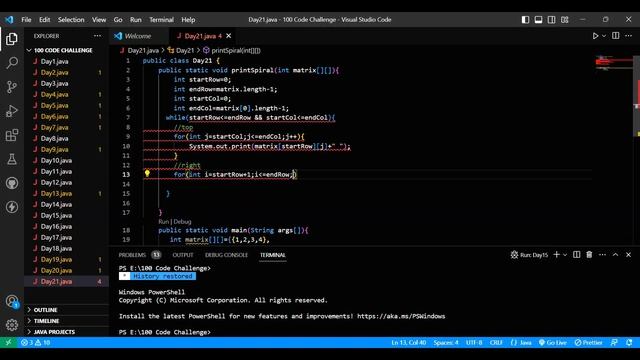Select Spaces: 4 indentation setting
The image size is (640, 360).
pos(446,342)
